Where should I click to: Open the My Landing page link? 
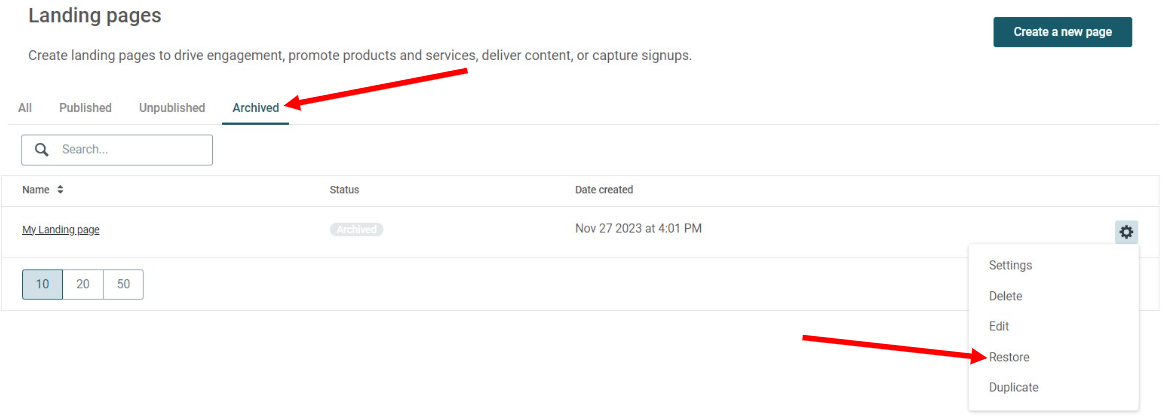point(61,230)
